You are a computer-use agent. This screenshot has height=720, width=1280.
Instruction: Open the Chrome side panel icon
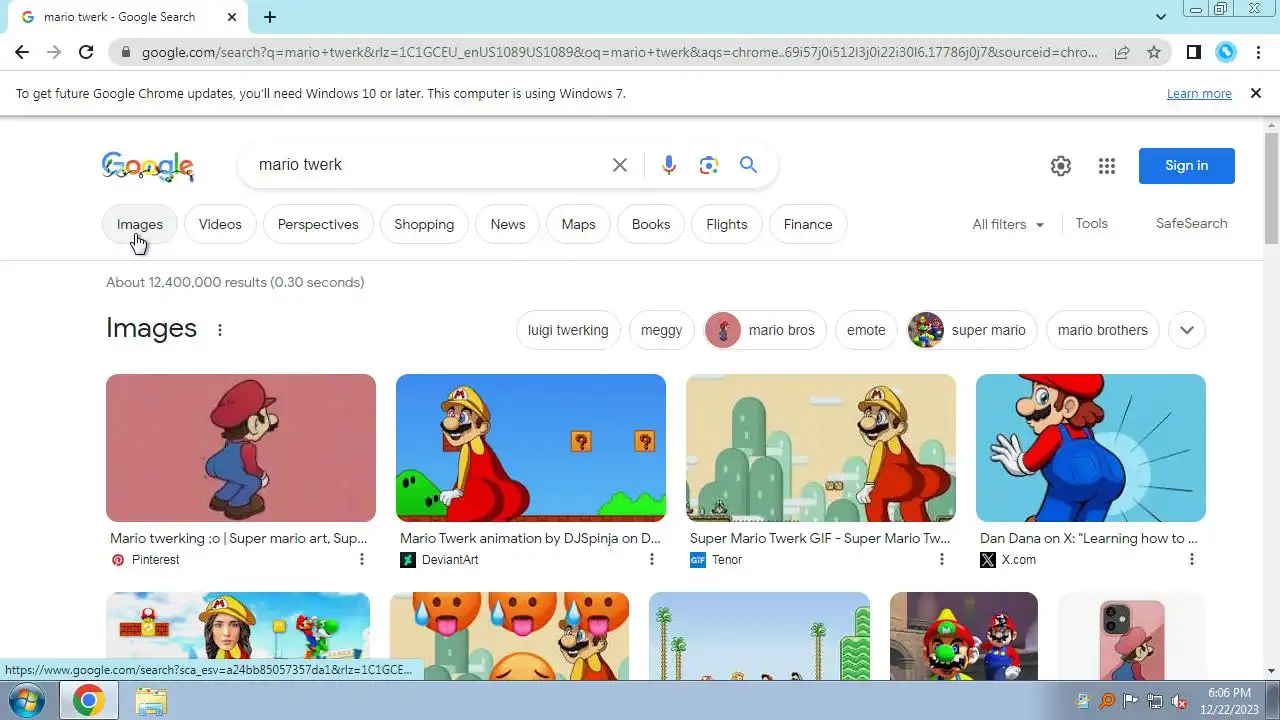[x=1194, y=52]
